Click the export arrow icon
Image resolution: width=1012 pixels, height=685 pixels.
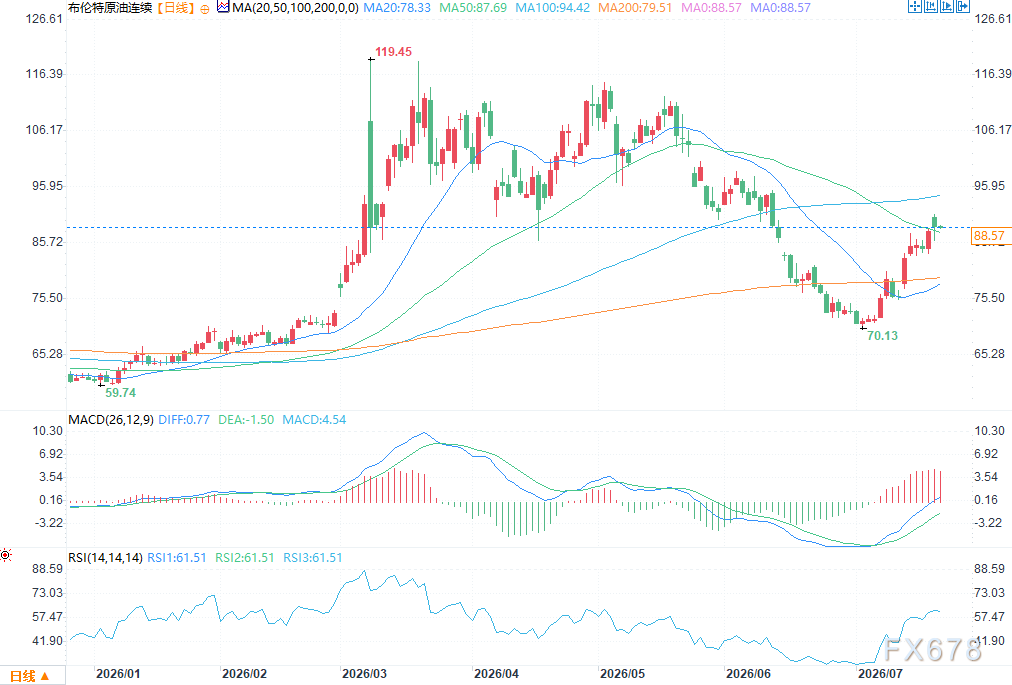[x=963, y=6]
